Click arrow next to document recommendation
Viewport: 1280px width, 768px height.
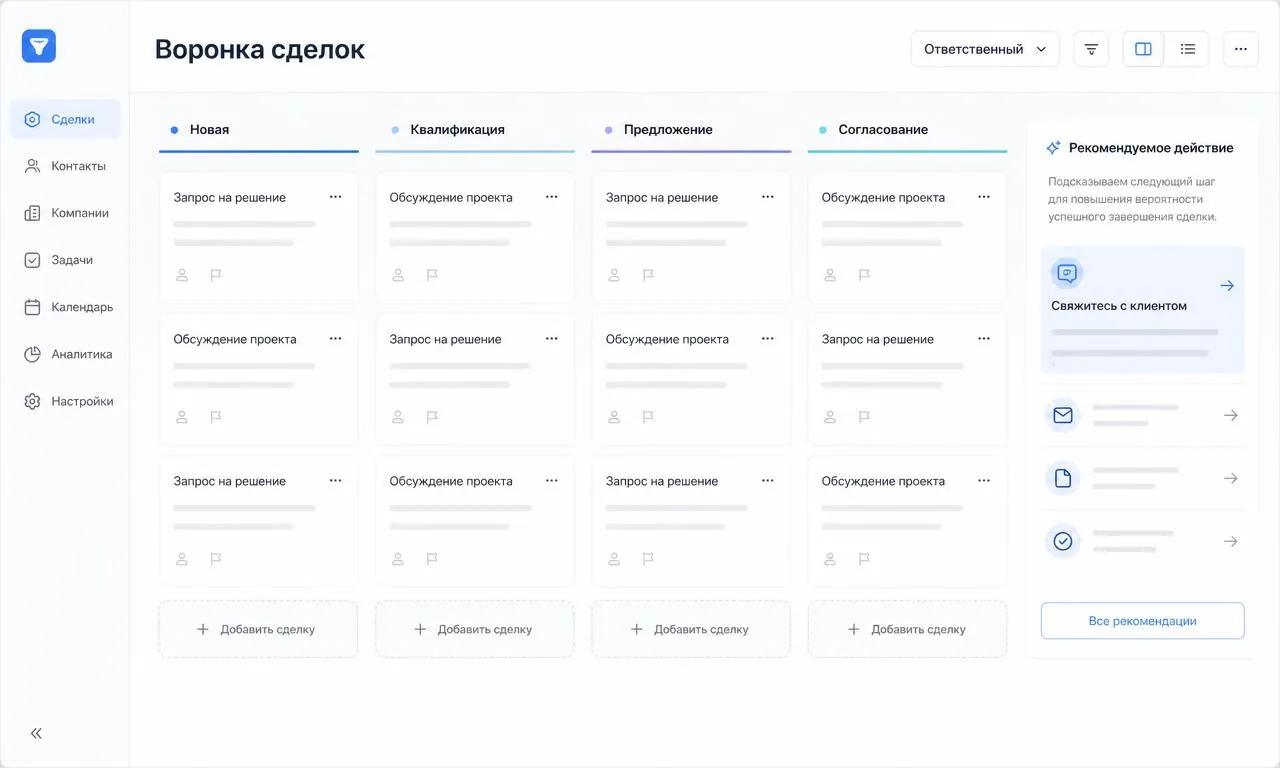pyautogui.click(x=1231, y=478)
